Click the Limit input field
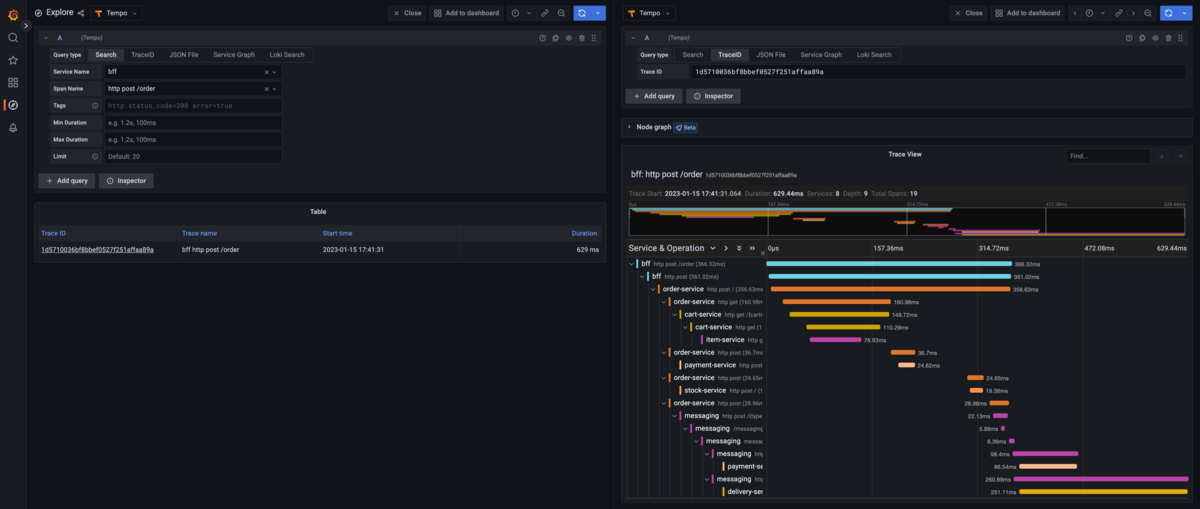1200x509 pixels. (x=192, y=156)
